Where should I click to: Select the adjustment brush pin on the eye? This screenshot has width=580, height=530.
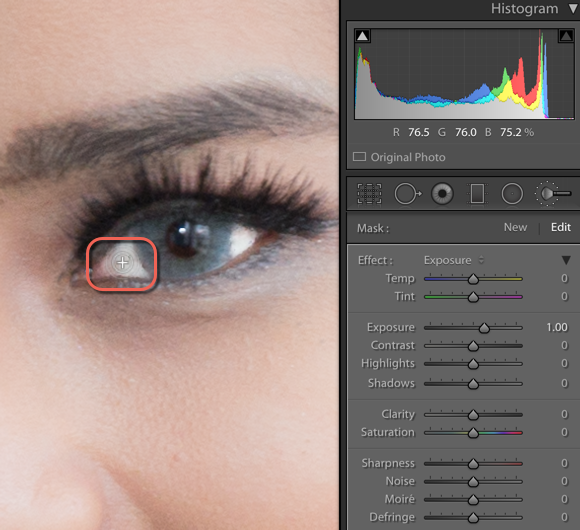pyautogui.click(x=122, y=263)
